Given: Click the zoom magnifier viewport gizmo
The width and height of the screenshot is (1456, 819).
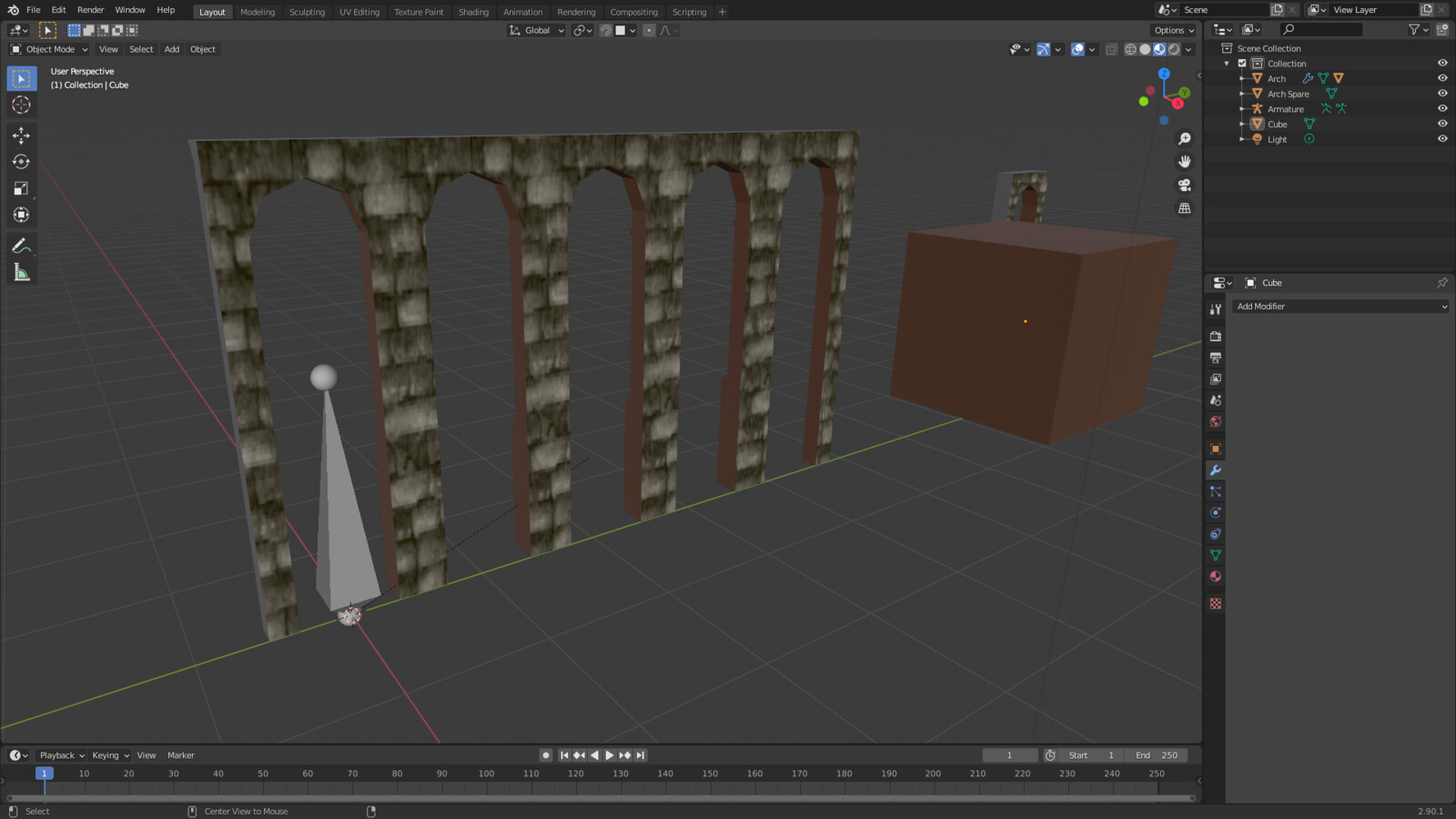Looking at the screenshot, I should 1184,138.
